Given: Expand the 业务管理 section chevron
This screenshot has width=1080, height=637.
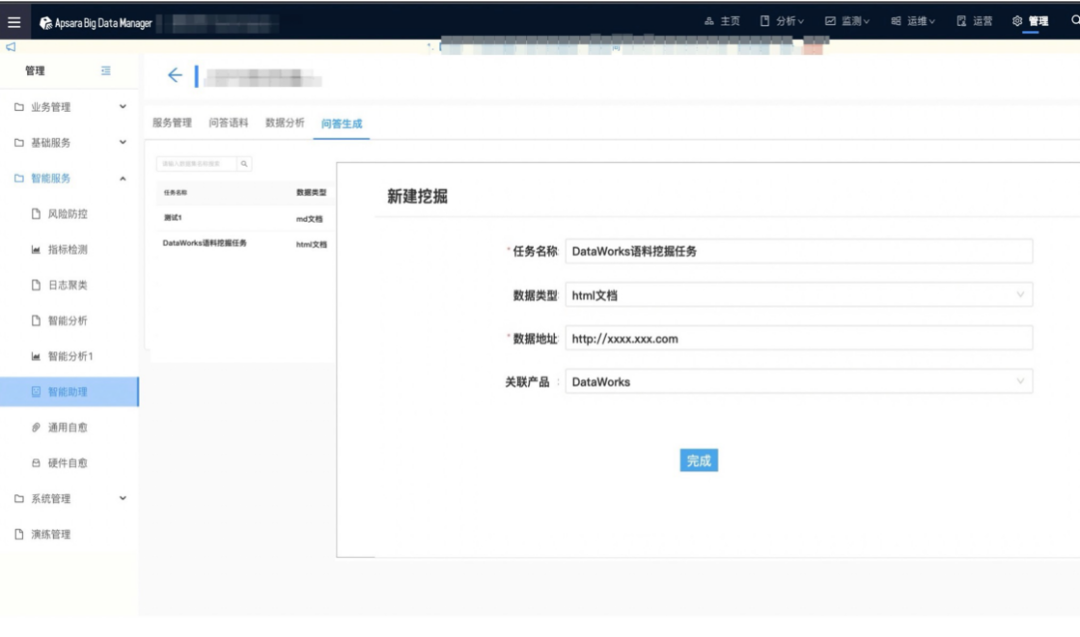Looking at the screenshot, I should tap(123, 107).
